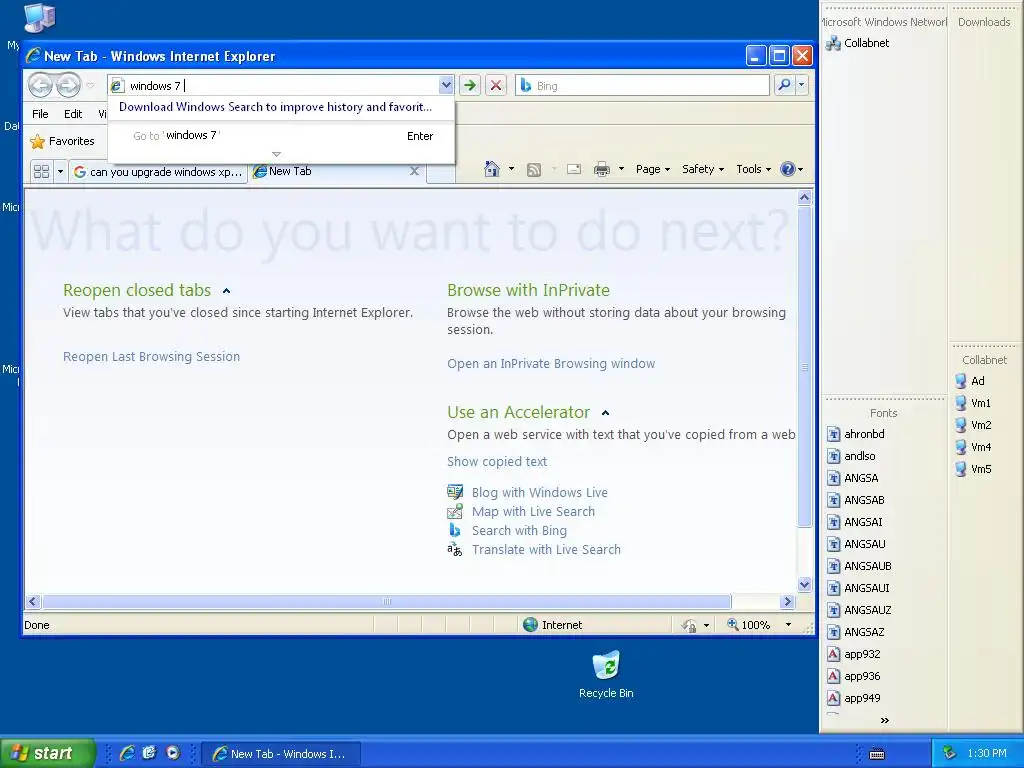
Task: Click Reopen Last Browsing Session link
Action: [x=152, y=357]
